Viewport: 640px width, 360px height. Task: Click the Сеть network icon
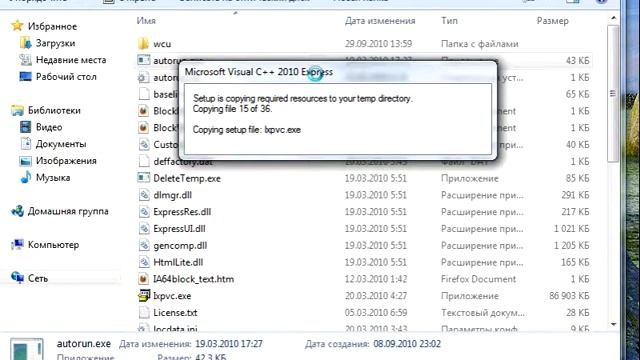pos(17,278)
